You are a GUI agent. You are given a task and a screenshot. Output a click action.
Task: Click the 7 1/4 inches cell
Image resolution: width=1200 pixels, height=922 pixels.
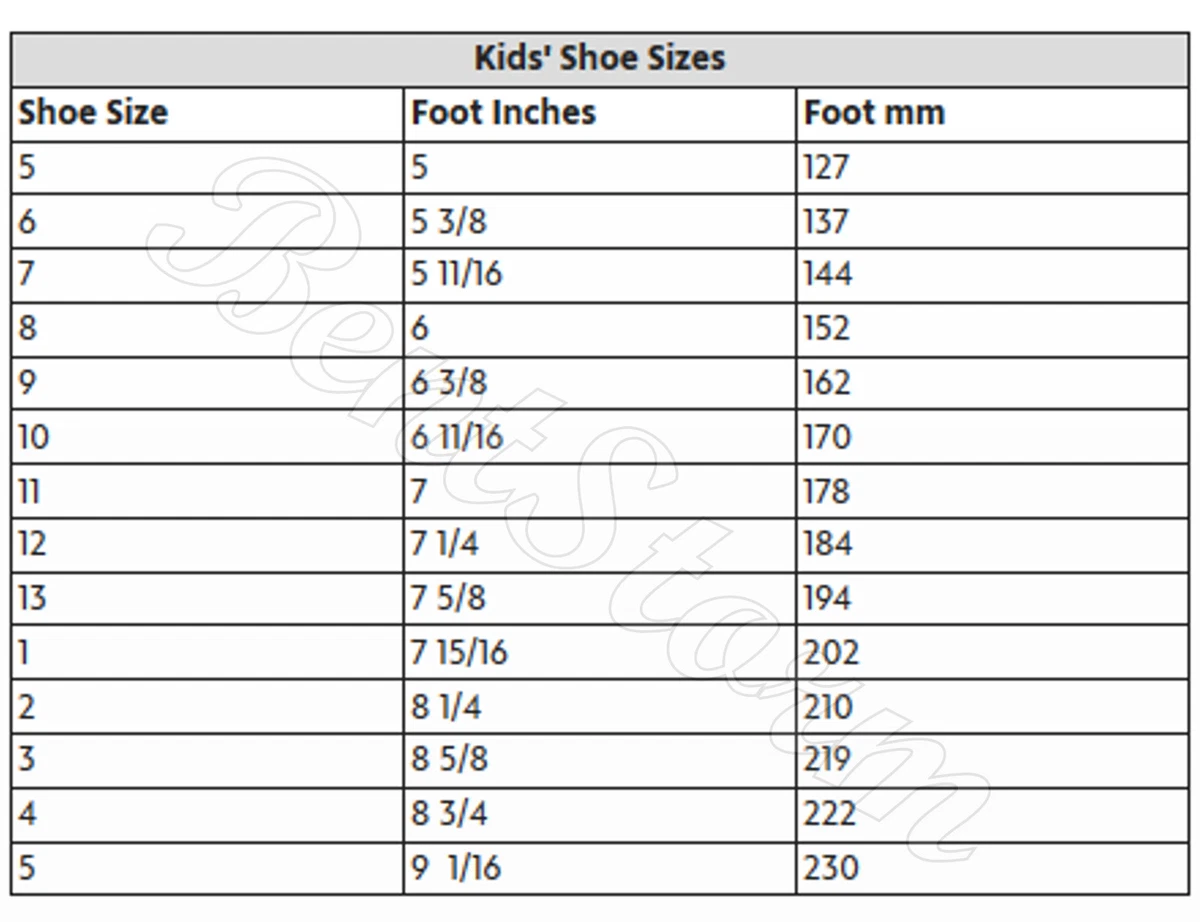point(600,545)
